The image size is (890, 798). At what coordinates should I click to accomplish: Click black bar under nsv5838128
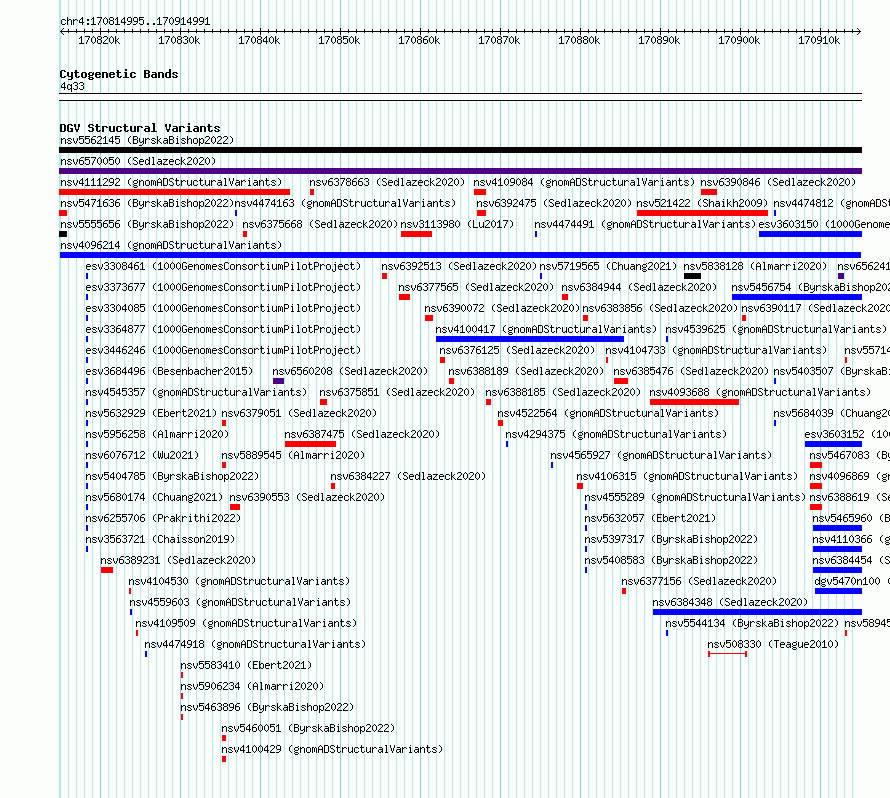692,276
